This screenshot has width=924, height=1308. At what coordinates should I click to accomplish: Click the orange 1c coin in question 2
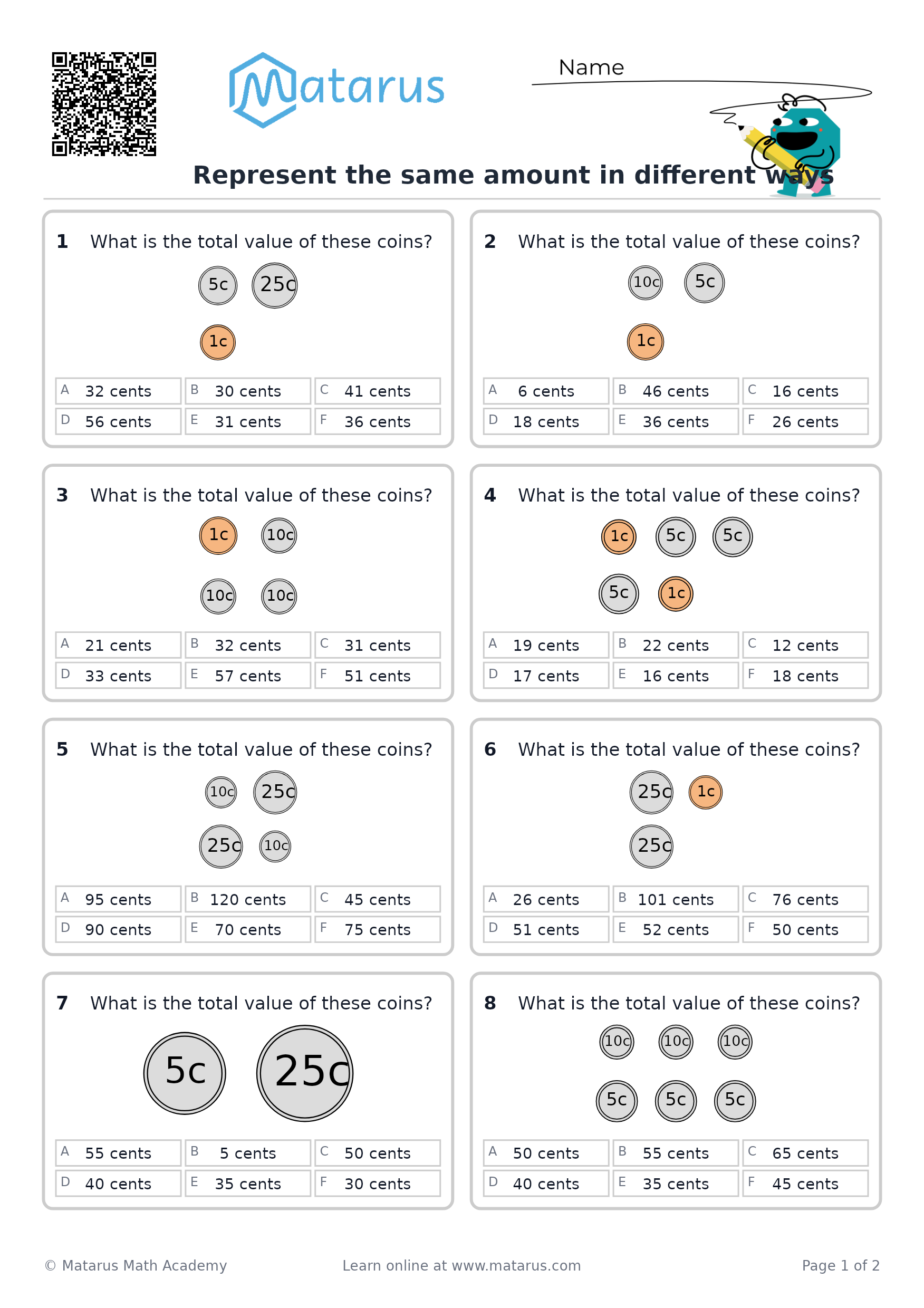645,342
